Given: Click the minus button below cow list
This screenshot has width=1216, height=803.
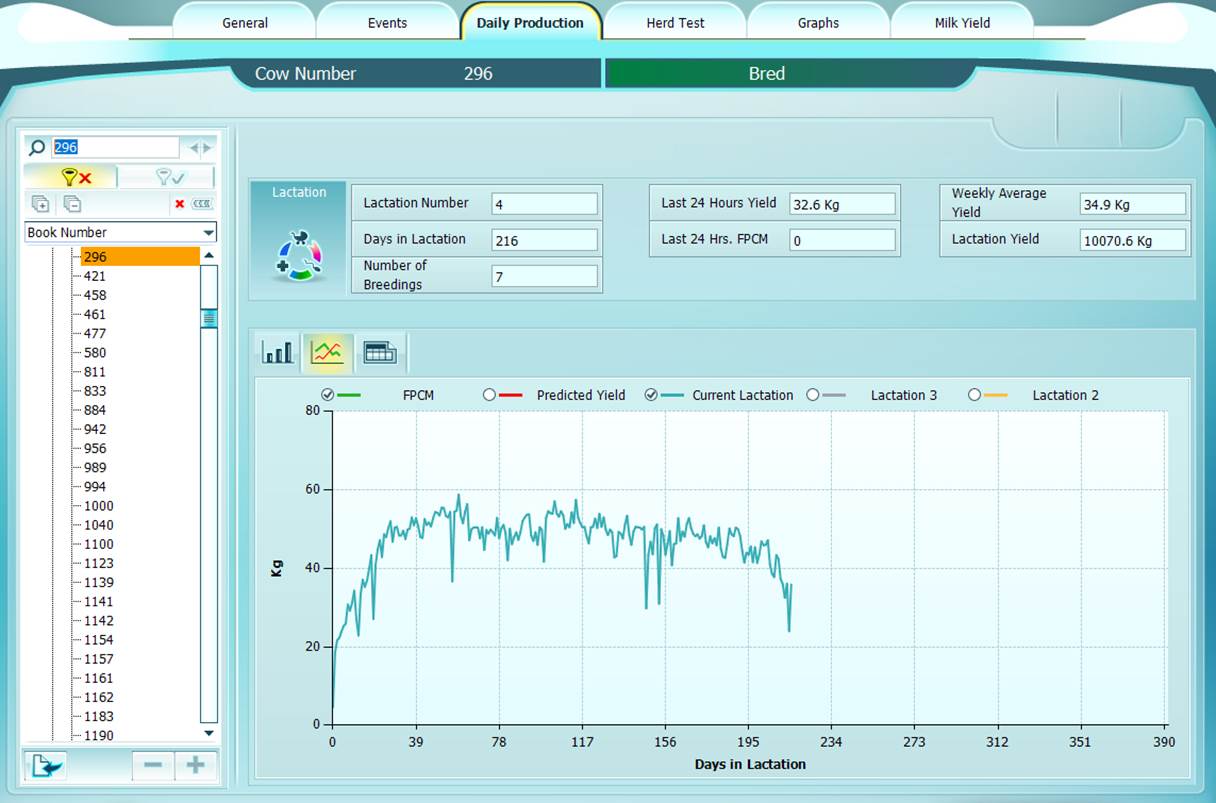Looking at the screenshot, I should tap(153, 766).
